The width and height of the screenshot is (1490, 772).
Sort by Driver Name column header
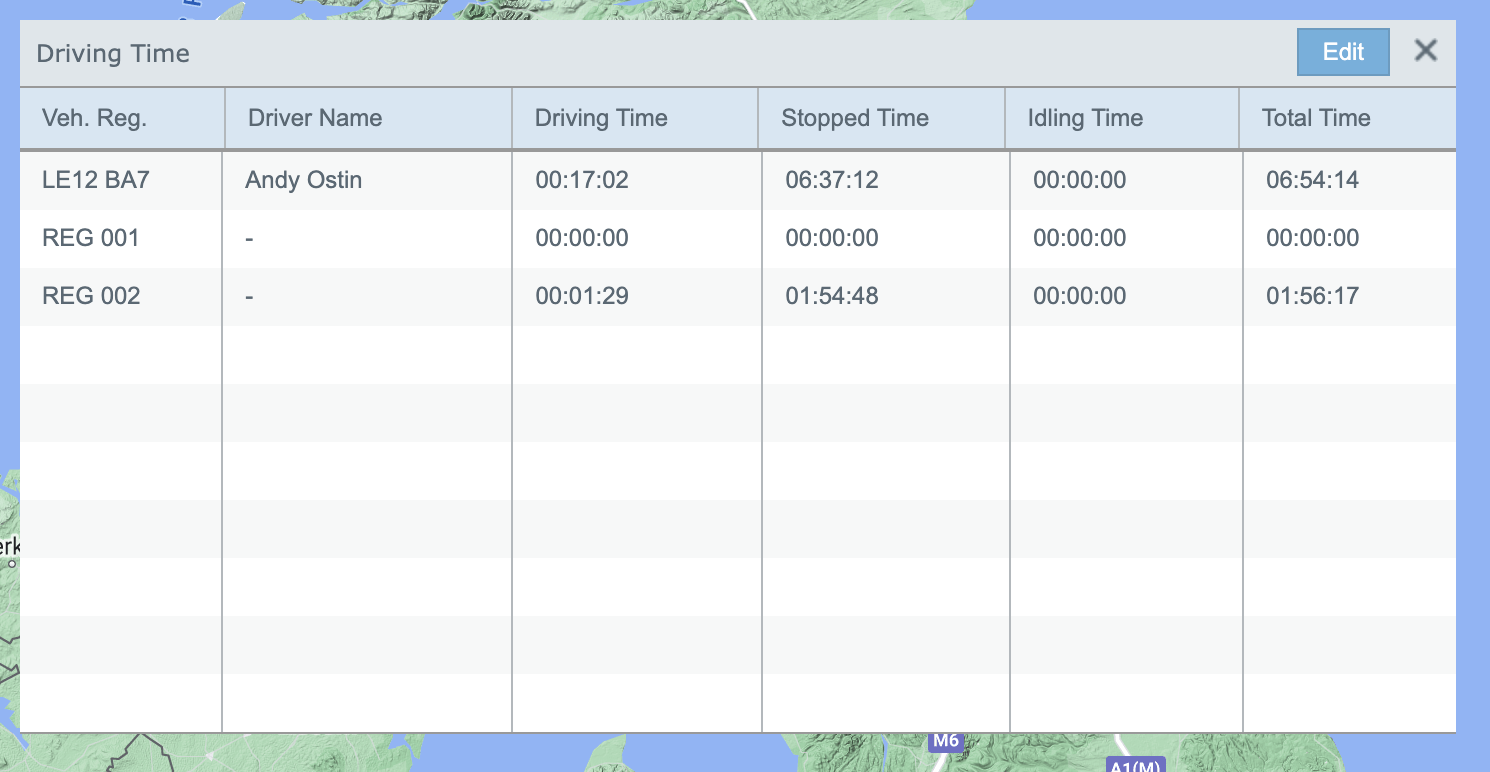[x=315, y=118]
